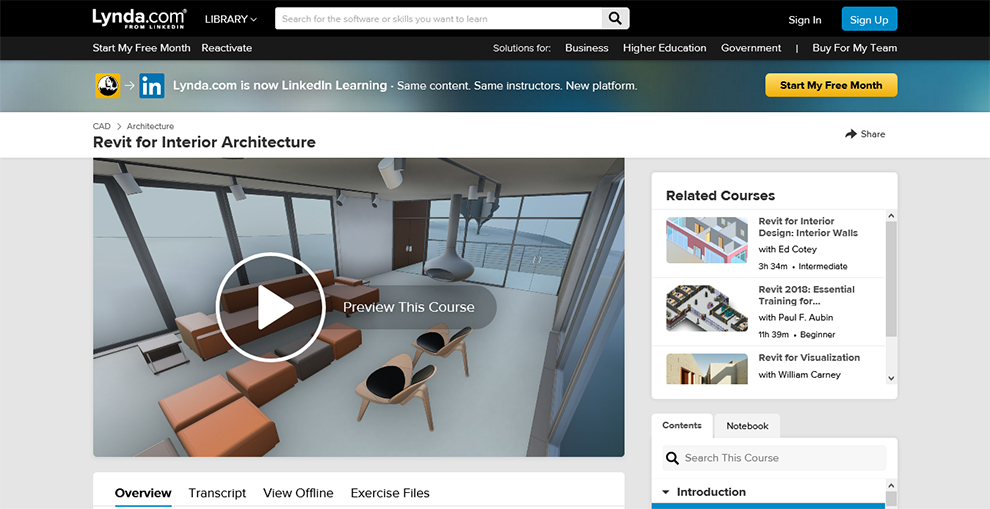Play the course preview video

[271, 307]
